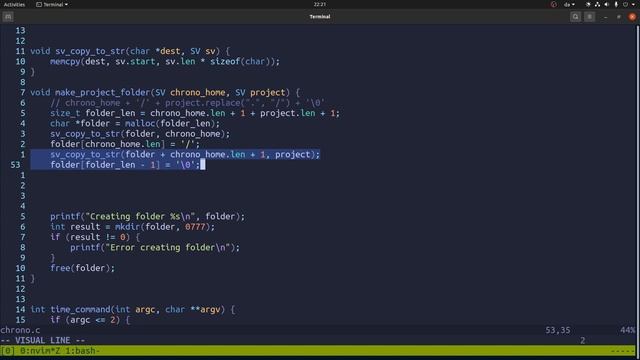Click the -- VISUAL LINE -- mode indicator
This screenshot has height=360, width=640.
tap(43, 340)
